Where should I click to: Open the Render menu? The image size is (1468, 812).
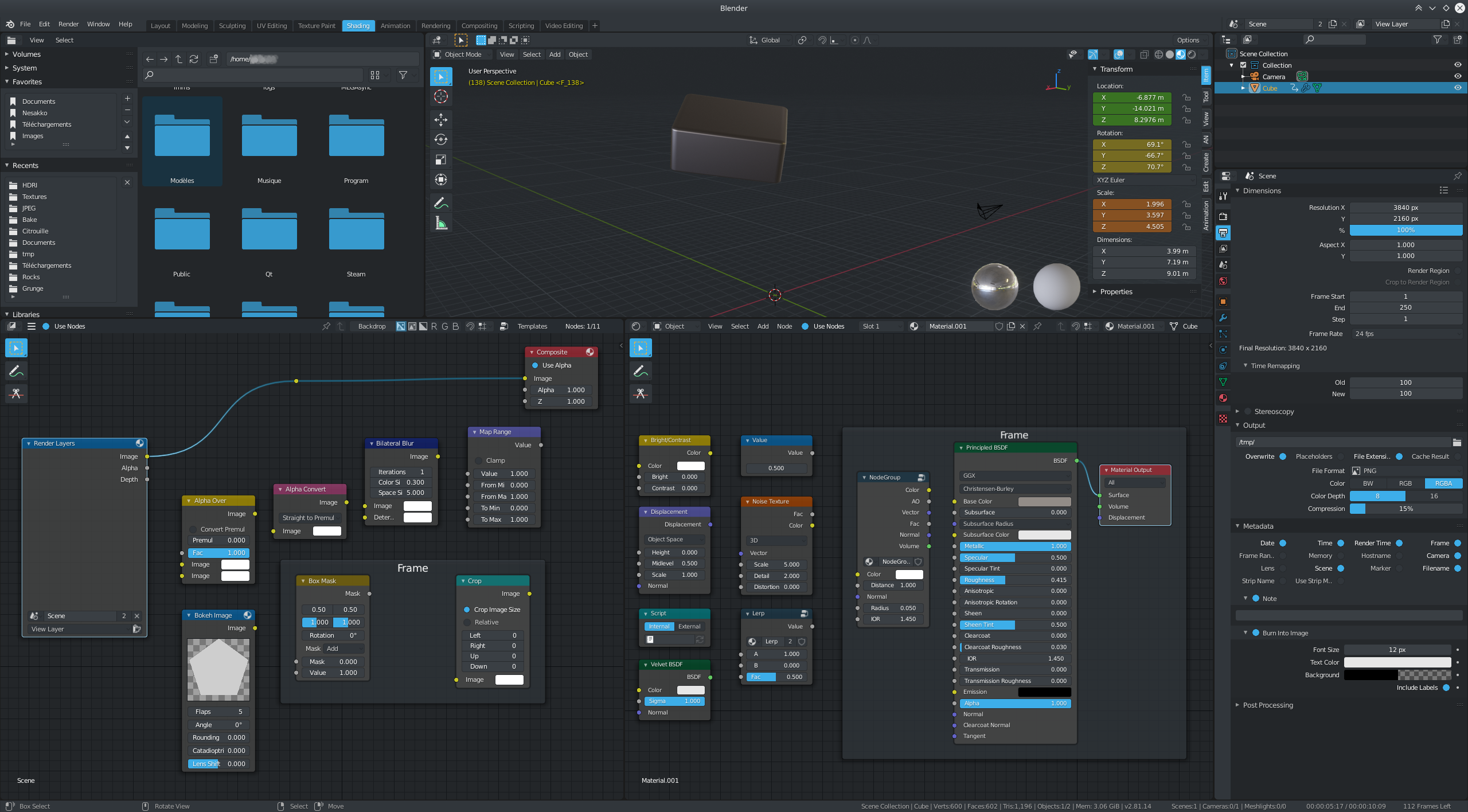tap(68, 24)
